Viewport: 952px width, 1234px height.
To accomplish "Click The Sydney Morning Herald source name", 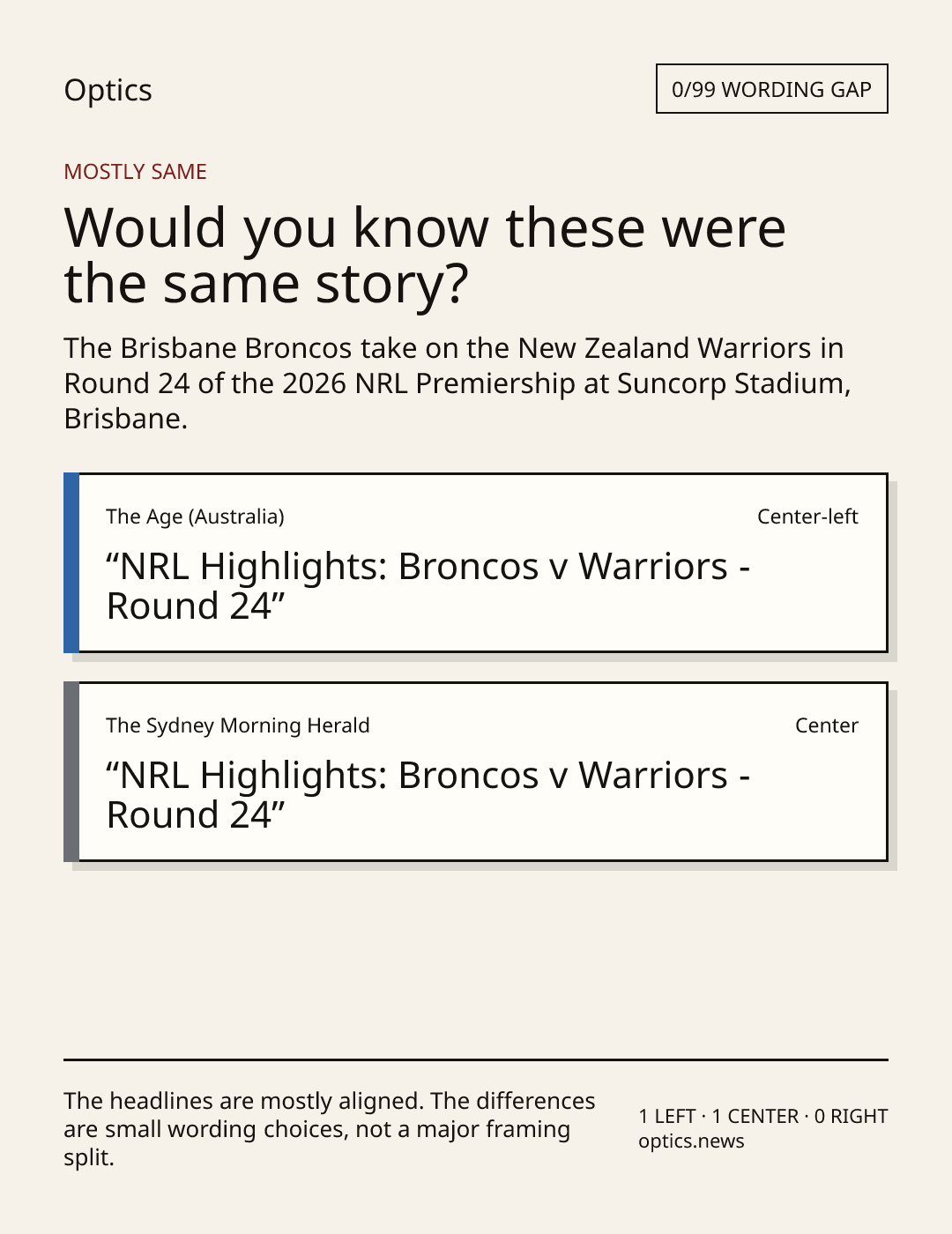I will [238, 725].
